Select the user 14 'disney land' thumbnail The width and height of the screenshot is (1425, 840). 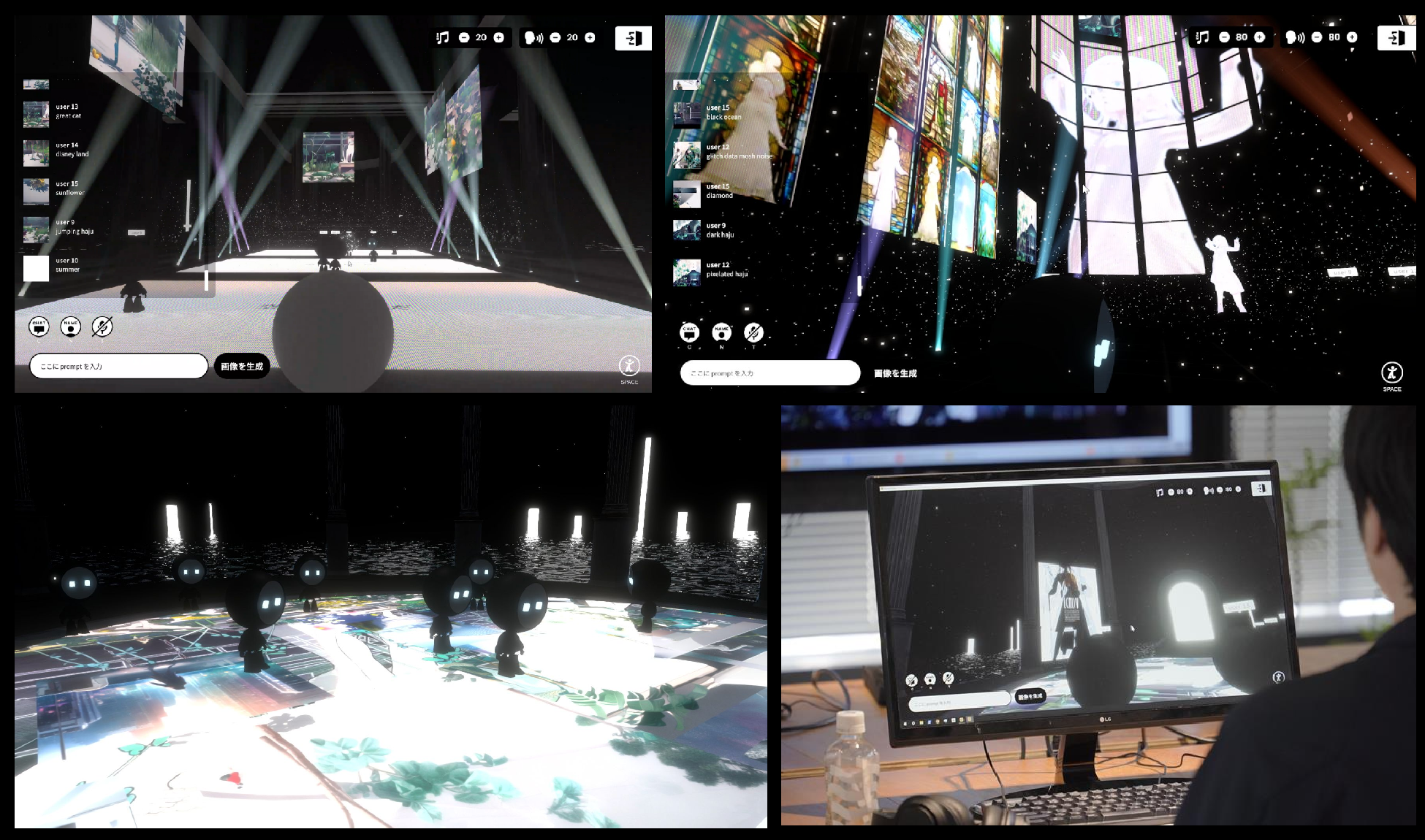[36, 153]
